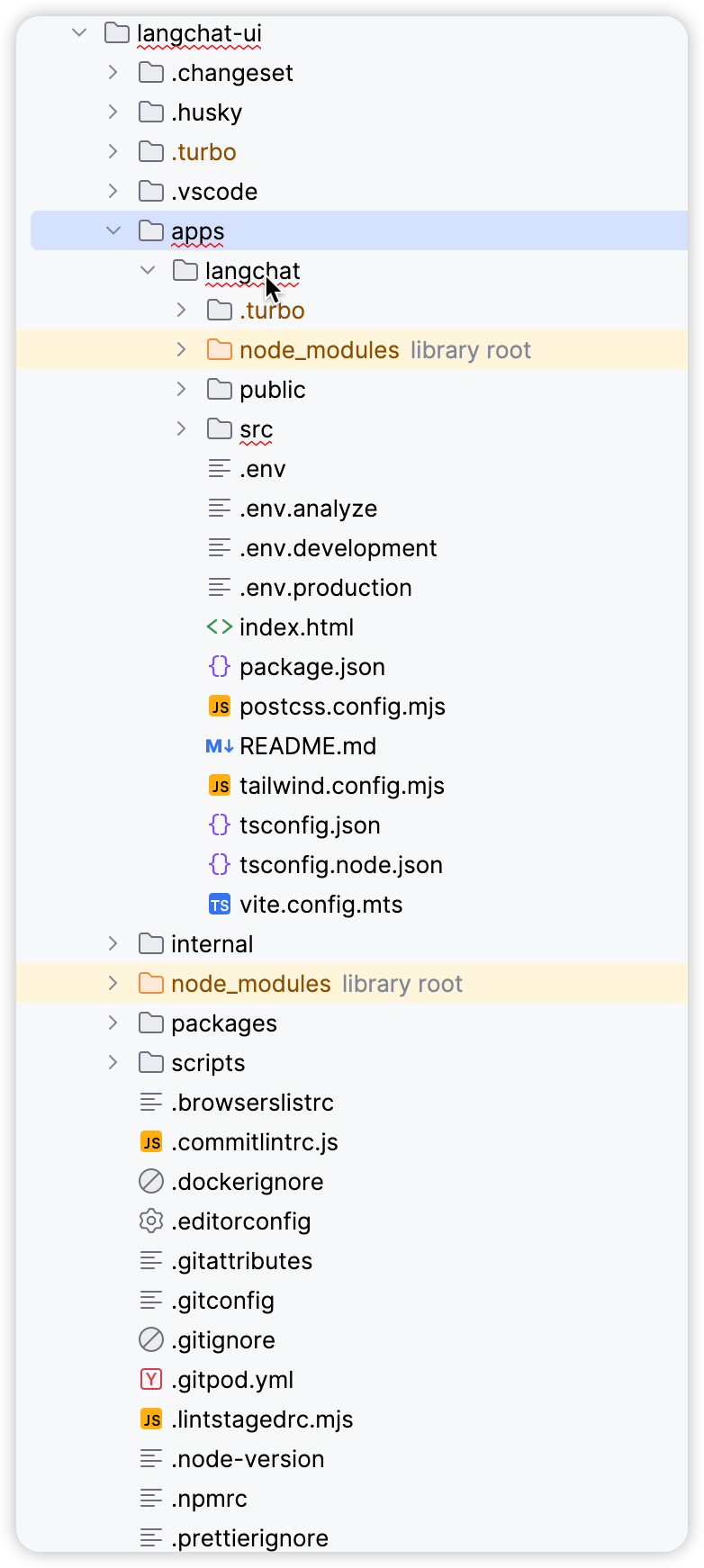Click the gear icon of .editorconfig
704x1568 pixels.
[151, 1221]
